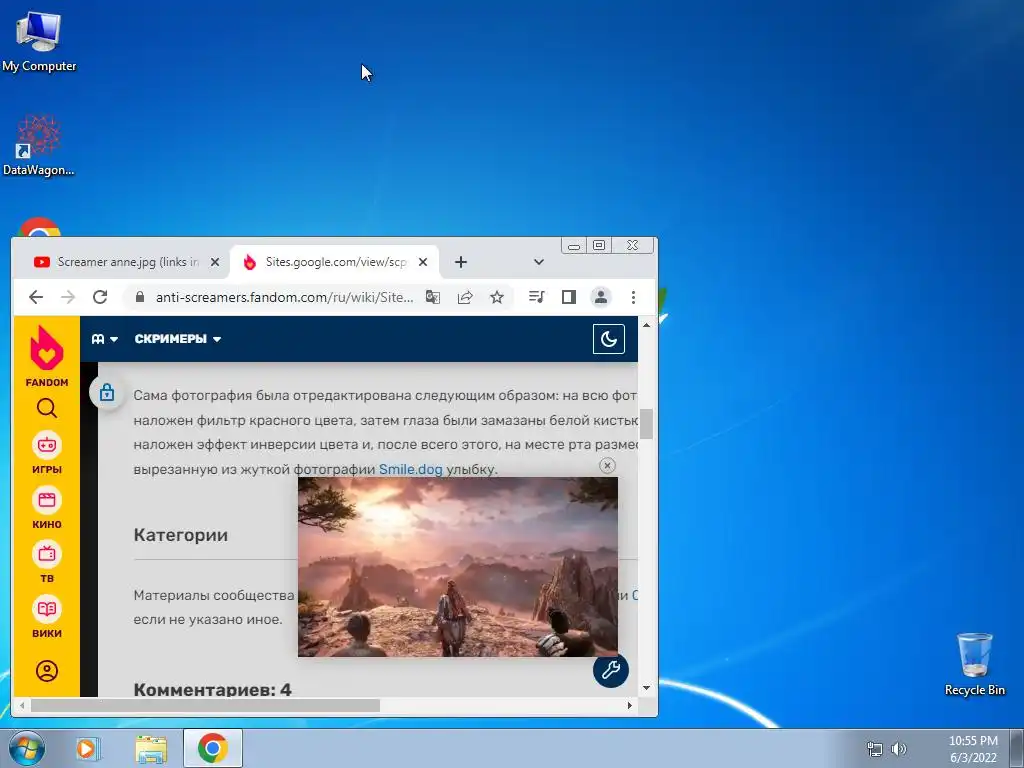Click the vertical scrollbar thumb
Screen dimensions: 1024x768
tap(647, 424)
